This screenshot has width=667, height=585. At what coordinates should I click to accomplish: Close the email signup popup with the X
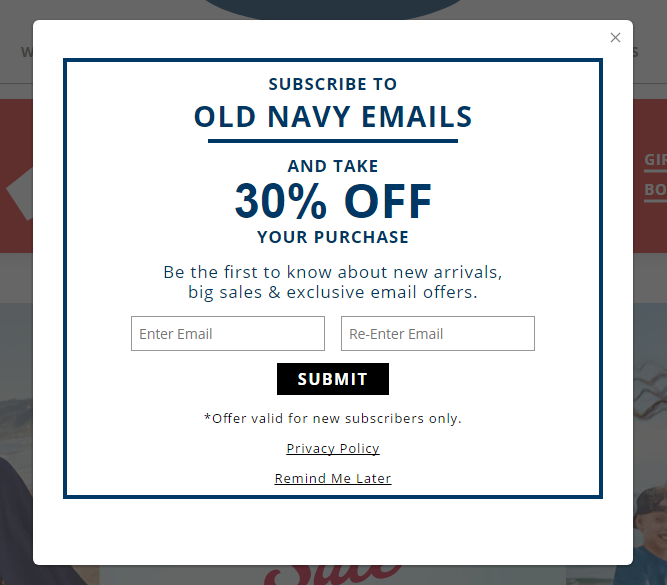click(x=615, y=37)
